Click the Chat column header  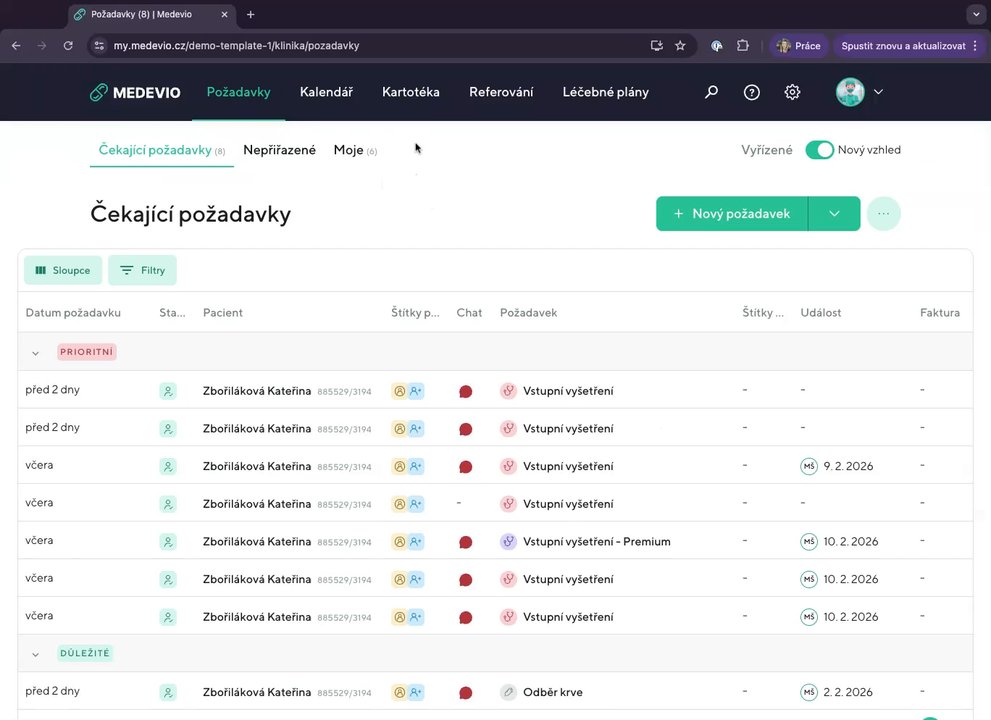(x=469, y=313)
